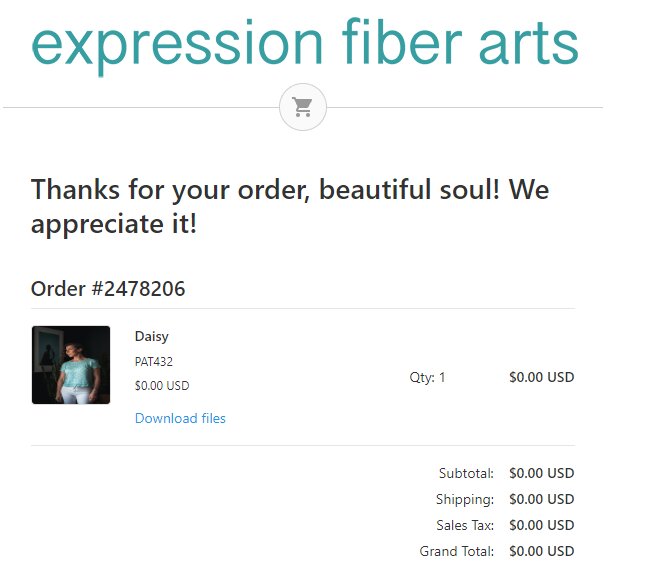655x582 pixels.
Task: Click the Shipping amount value
Action: 541,499
